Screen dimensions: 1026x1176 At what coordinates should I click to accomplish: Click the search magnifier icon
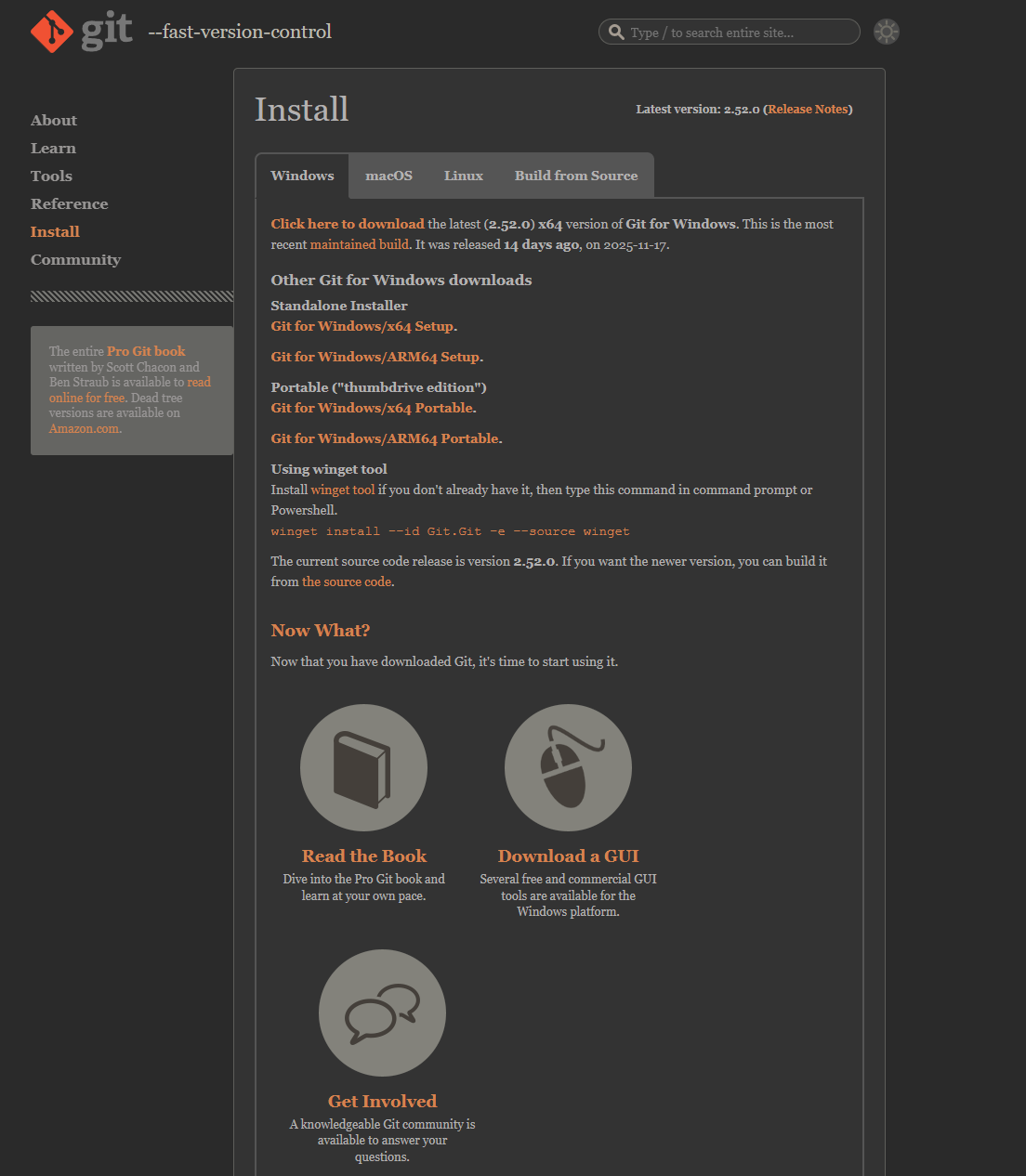click(x=616, y=33)
